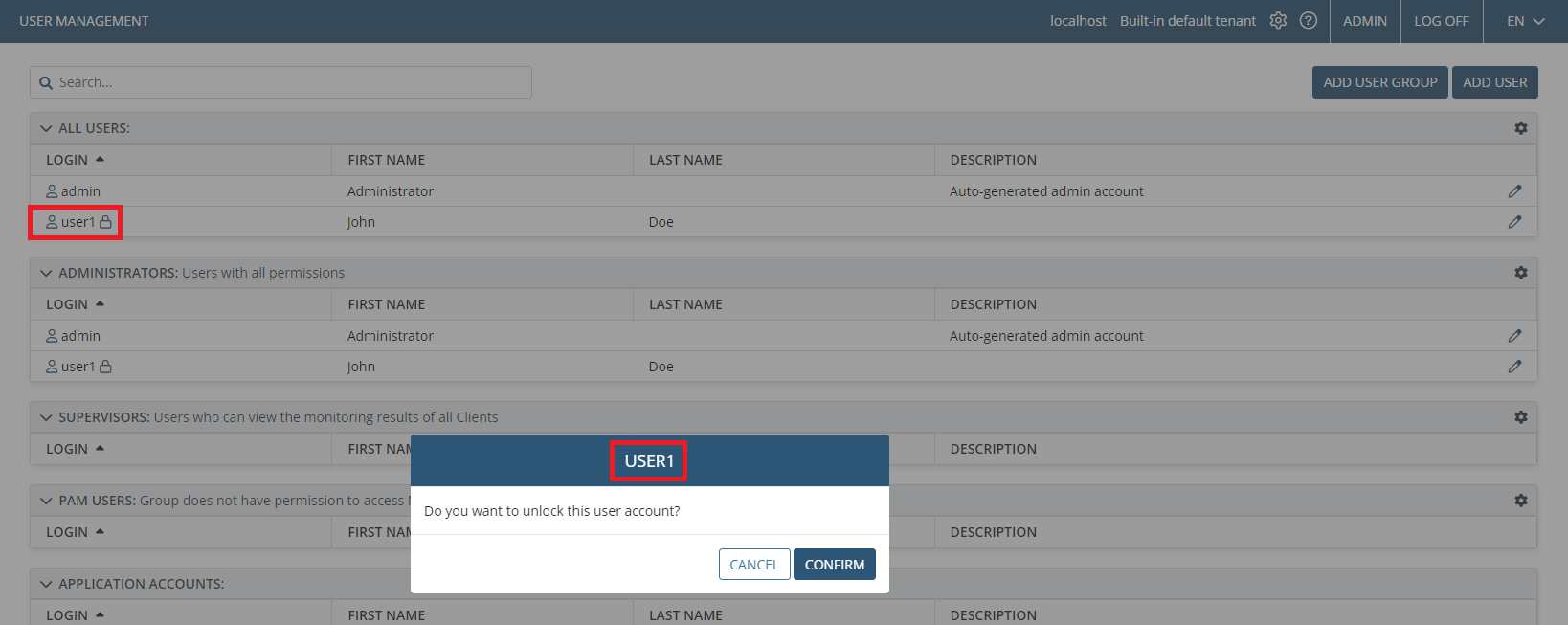Collapse the Supervisors group section
This screenshot has height=625, width=1568.
pos(46,417)
